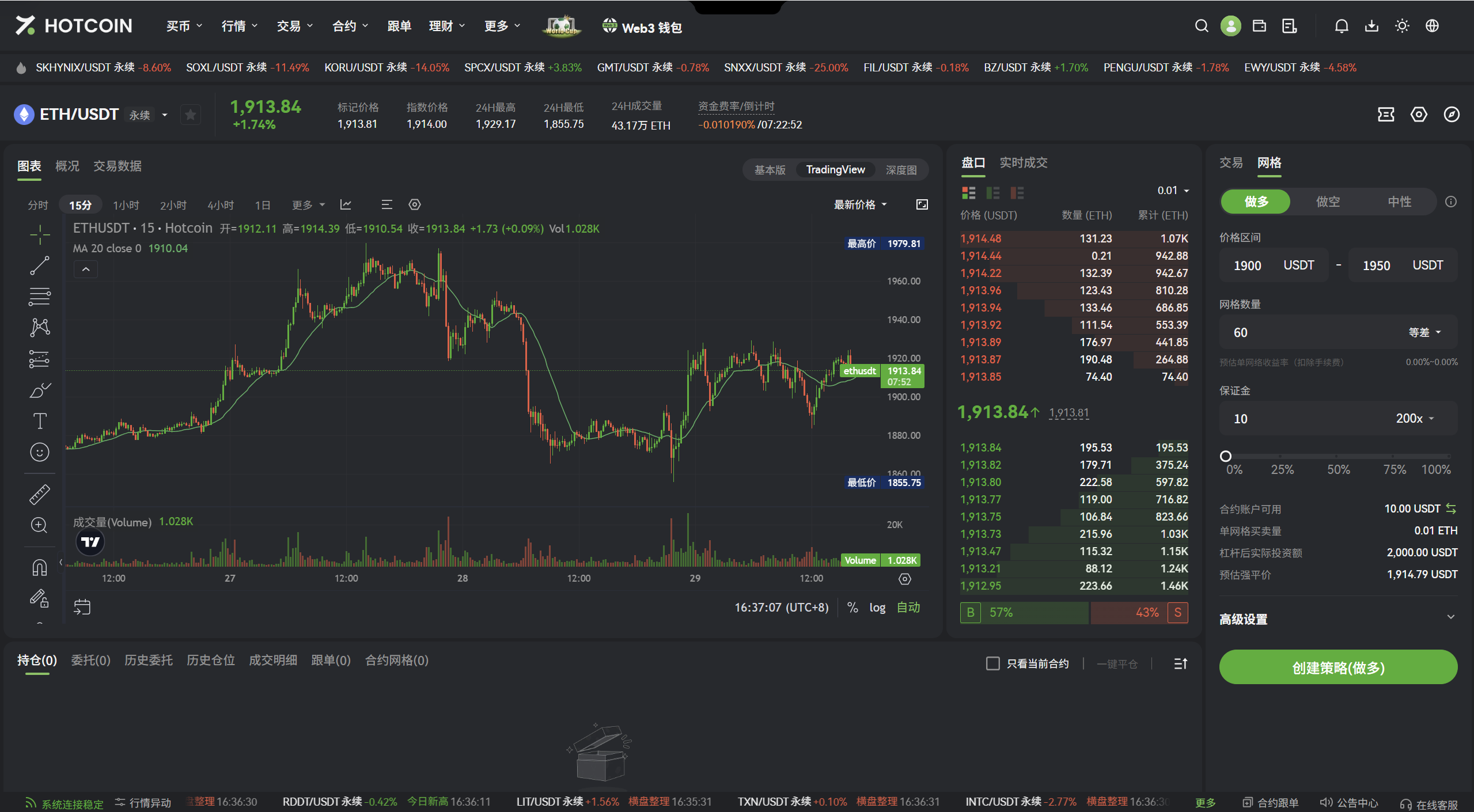Viewport: 1474px width, 812px height.
Task: Open the 买币 menu
Action: pyautogui.click(x=184, y=26)
